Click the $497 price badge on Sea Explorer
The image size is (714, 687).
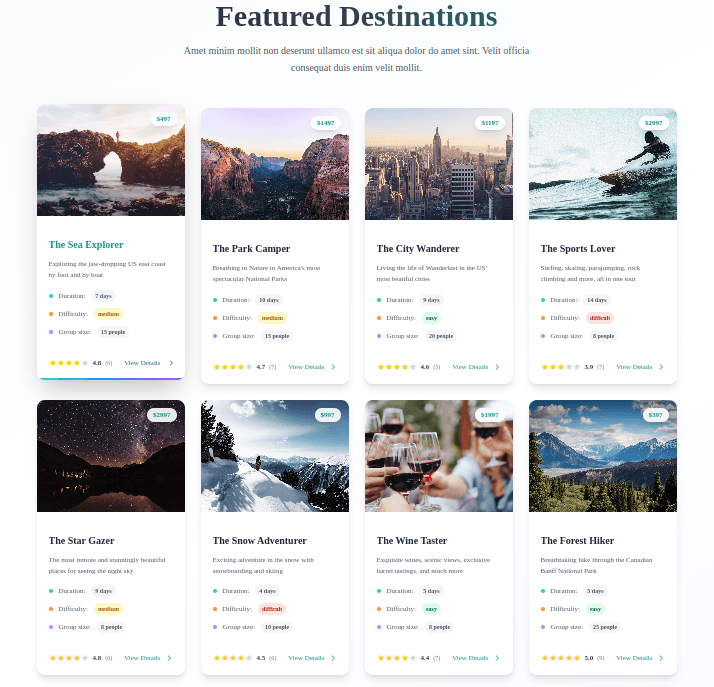click(x=163, y=119)
